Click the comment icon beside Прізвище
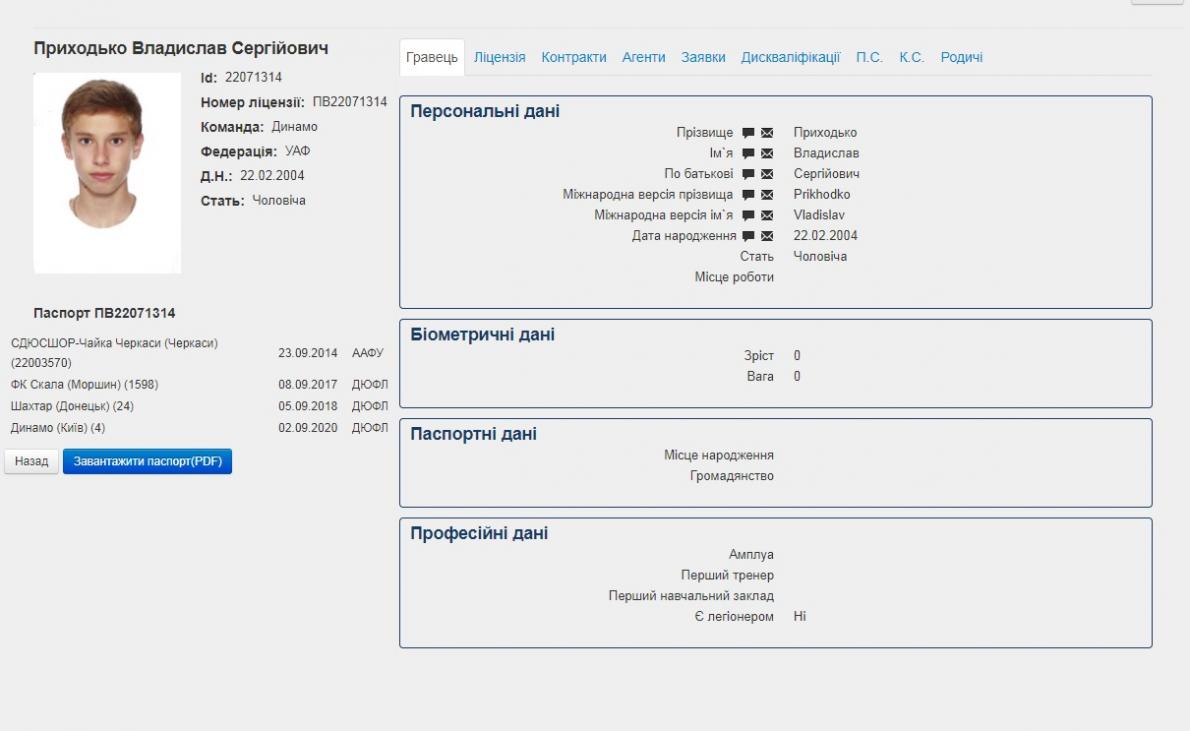 click(748, 133)
